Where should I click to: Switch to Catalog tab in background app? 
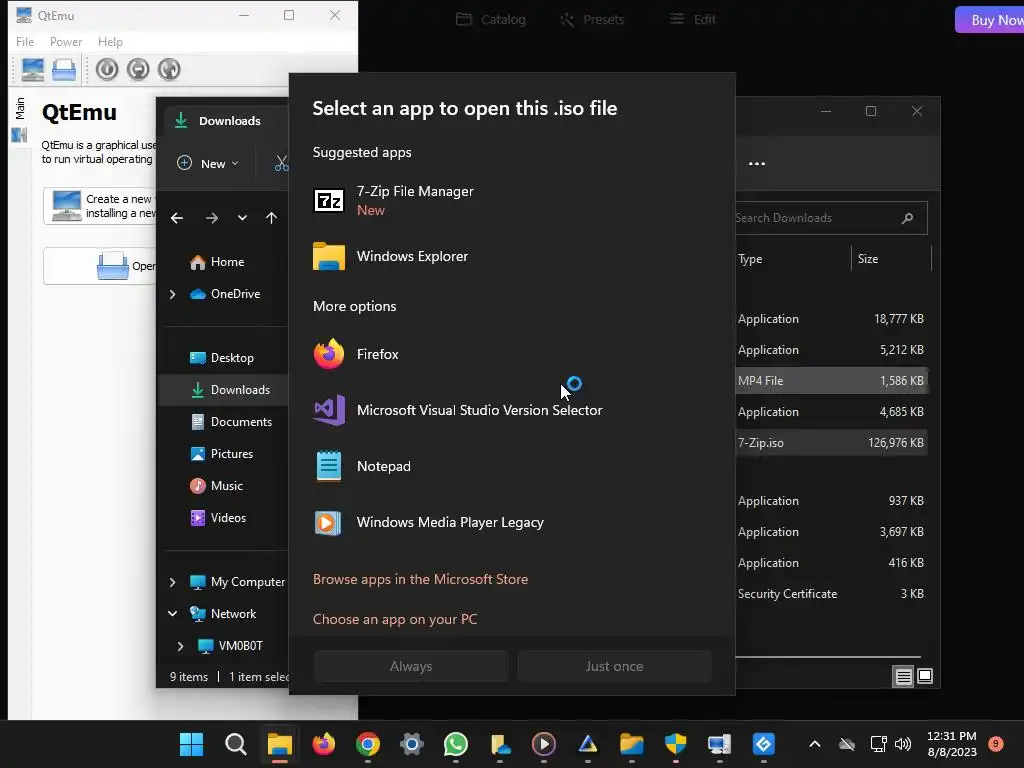coord(490,20)
